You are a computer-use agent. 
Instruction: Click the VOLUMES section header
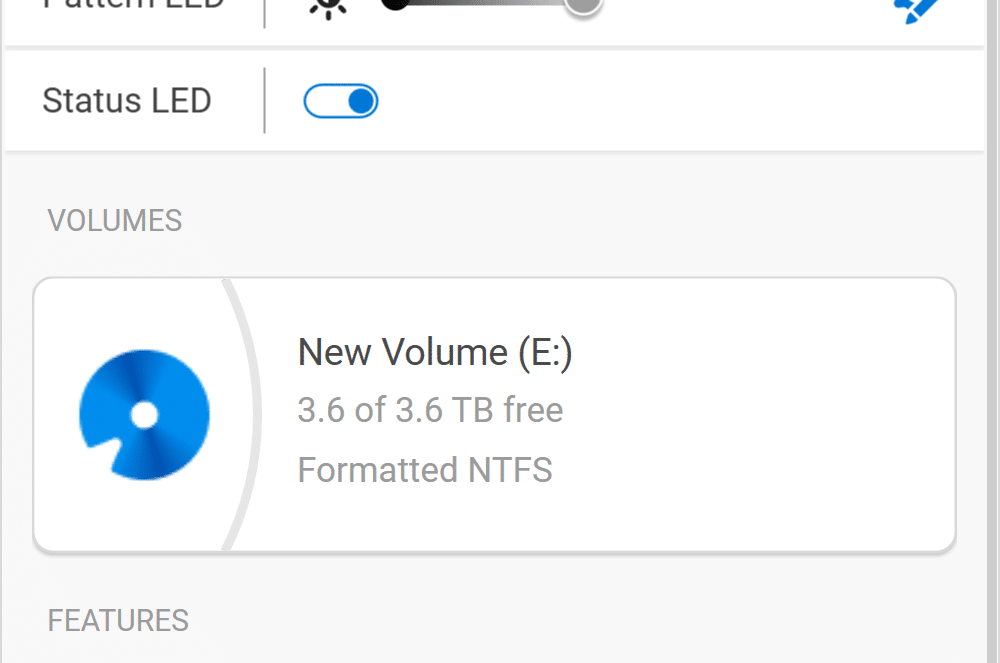point(115,221)
